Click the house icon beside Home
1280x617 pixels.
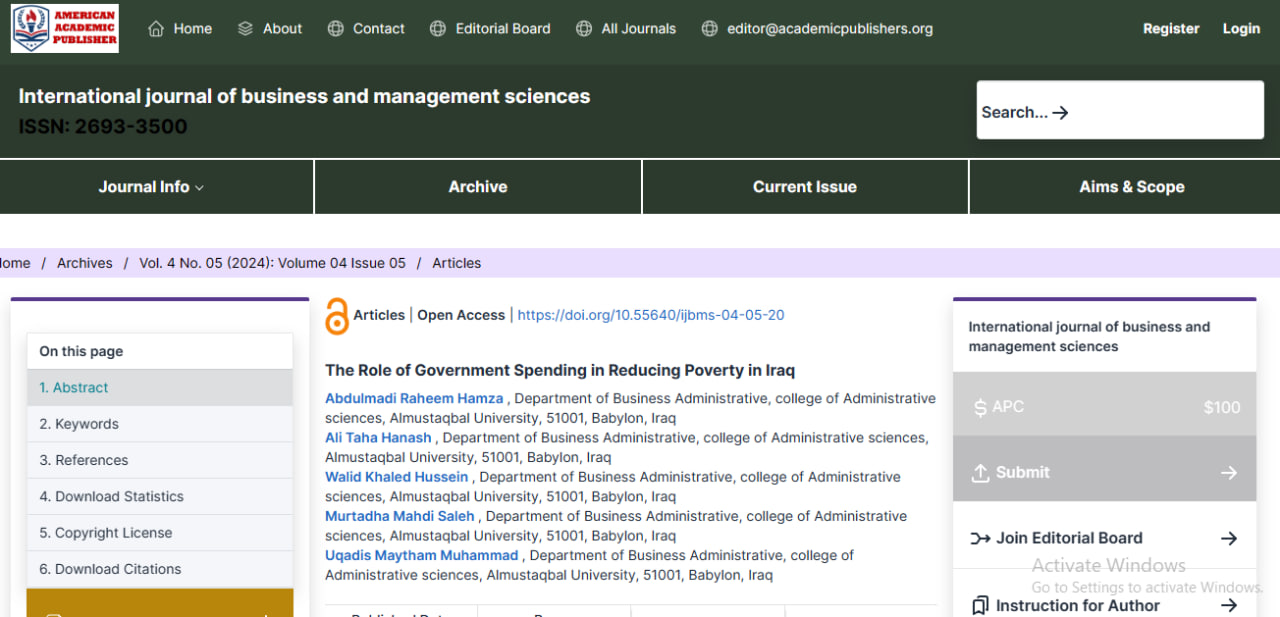coord(156,29)
